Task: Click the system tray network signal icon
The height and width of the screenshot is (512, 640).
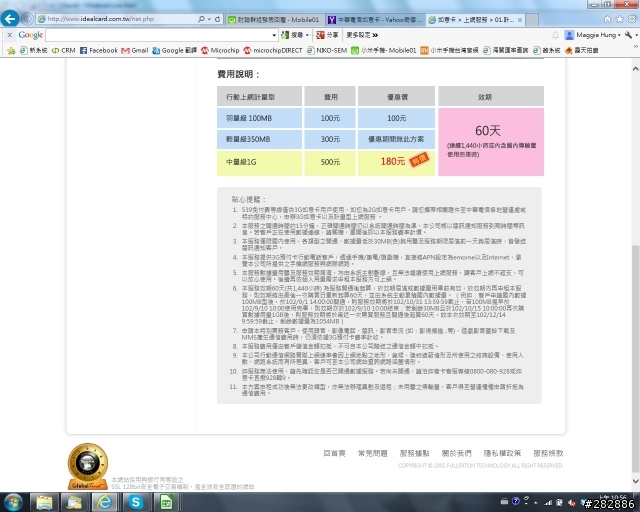Action: pos(548,503)
